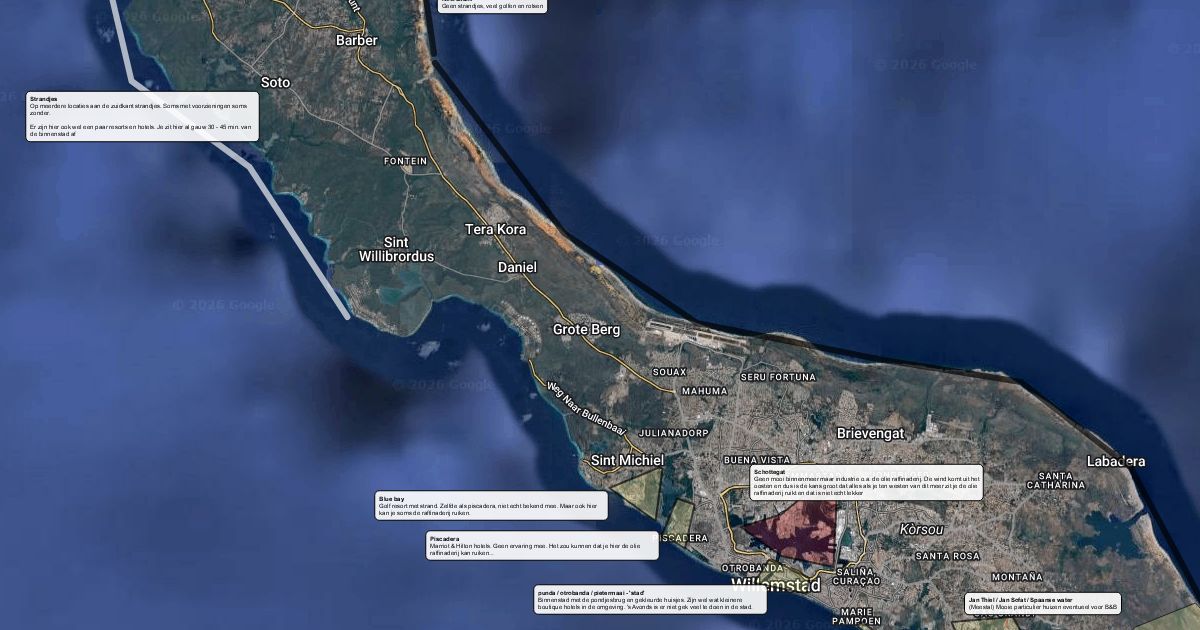Viewport: 1200px width, 630px height.
Task: Click the Grote Berg place name
Action: point(586,329)
